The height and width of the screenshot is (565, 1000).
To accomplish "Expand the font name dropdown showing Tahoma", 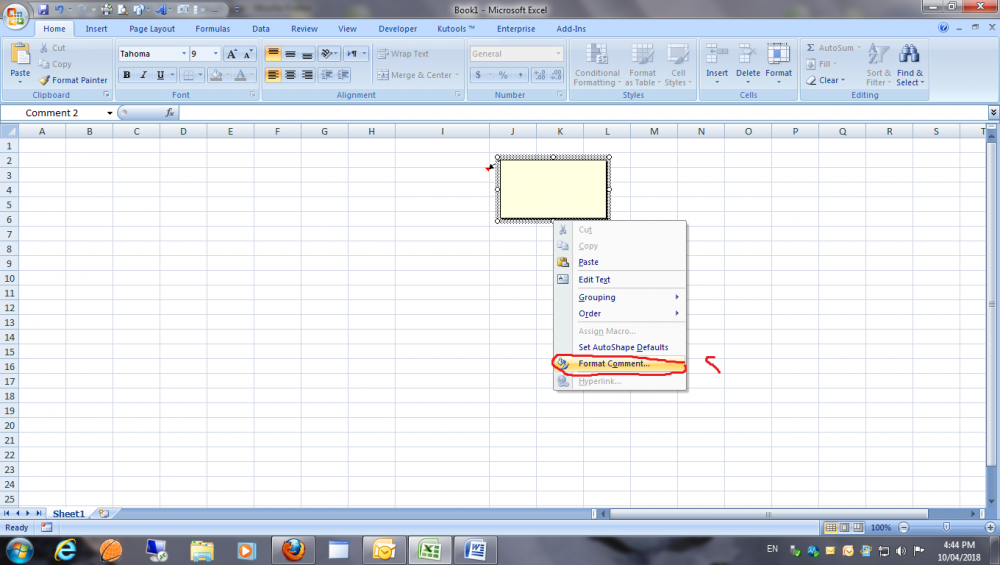I will tap(184, 54).
